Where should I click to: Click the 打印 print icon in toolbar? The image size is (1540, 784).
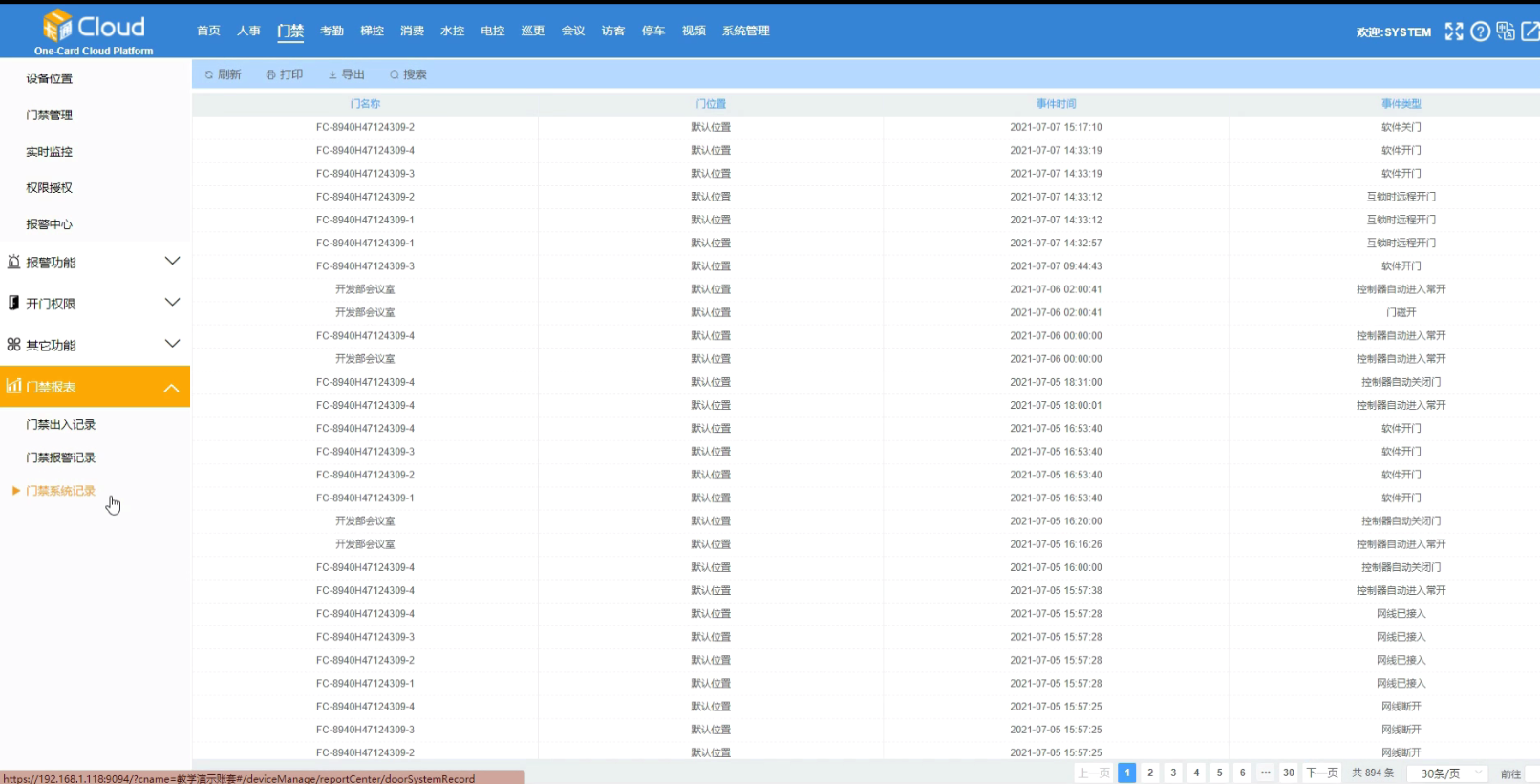271,74
